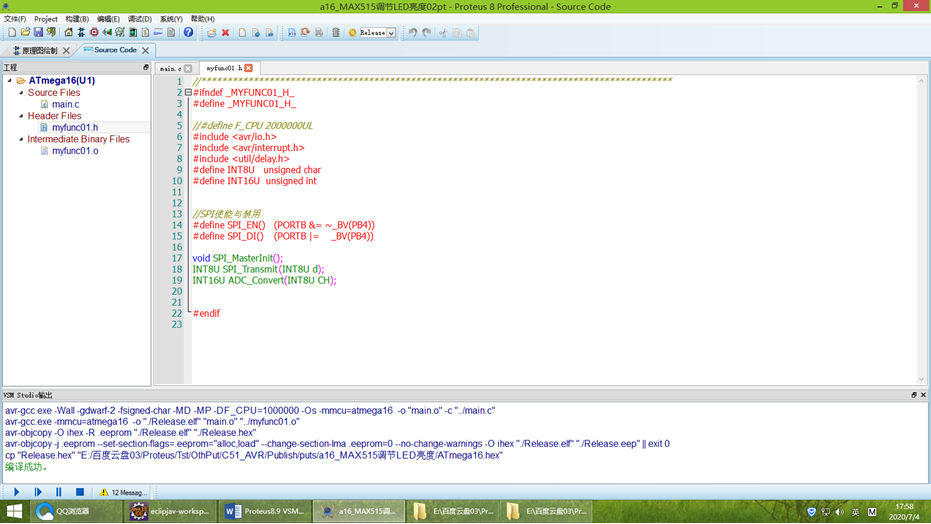
Task: Redo the last undone edit
Action: (x=426, y=33)
